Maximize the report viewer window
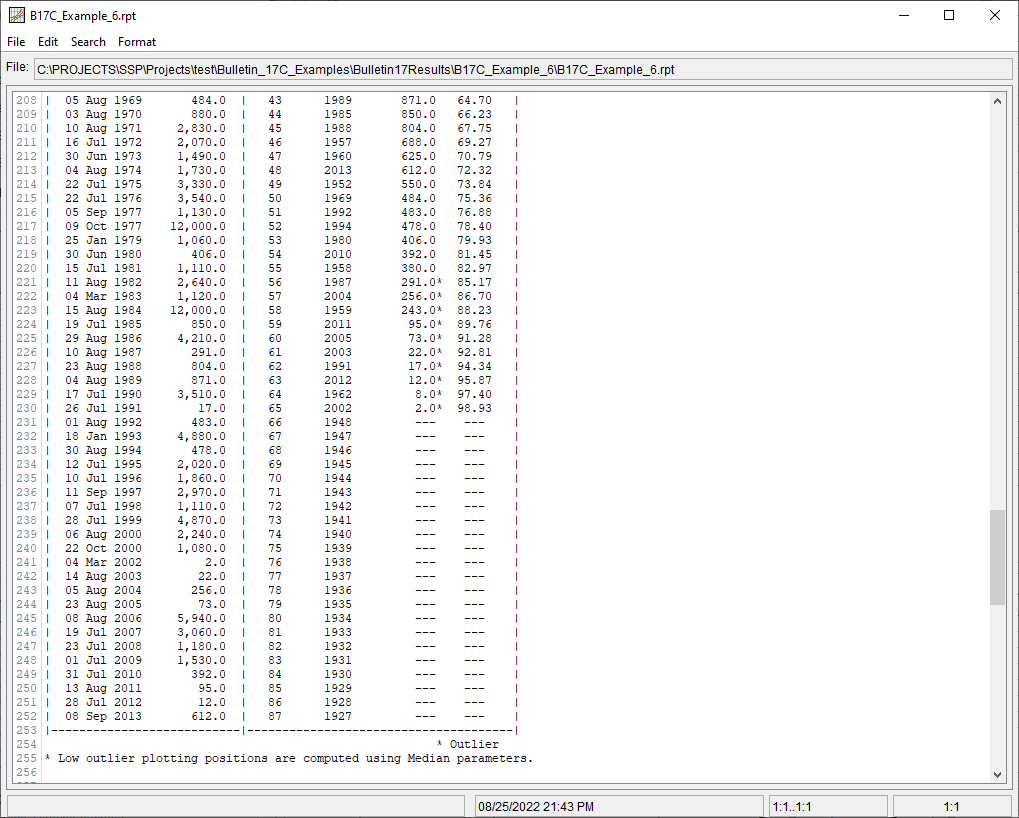The image size is (1019, 818). coord(949,15)
